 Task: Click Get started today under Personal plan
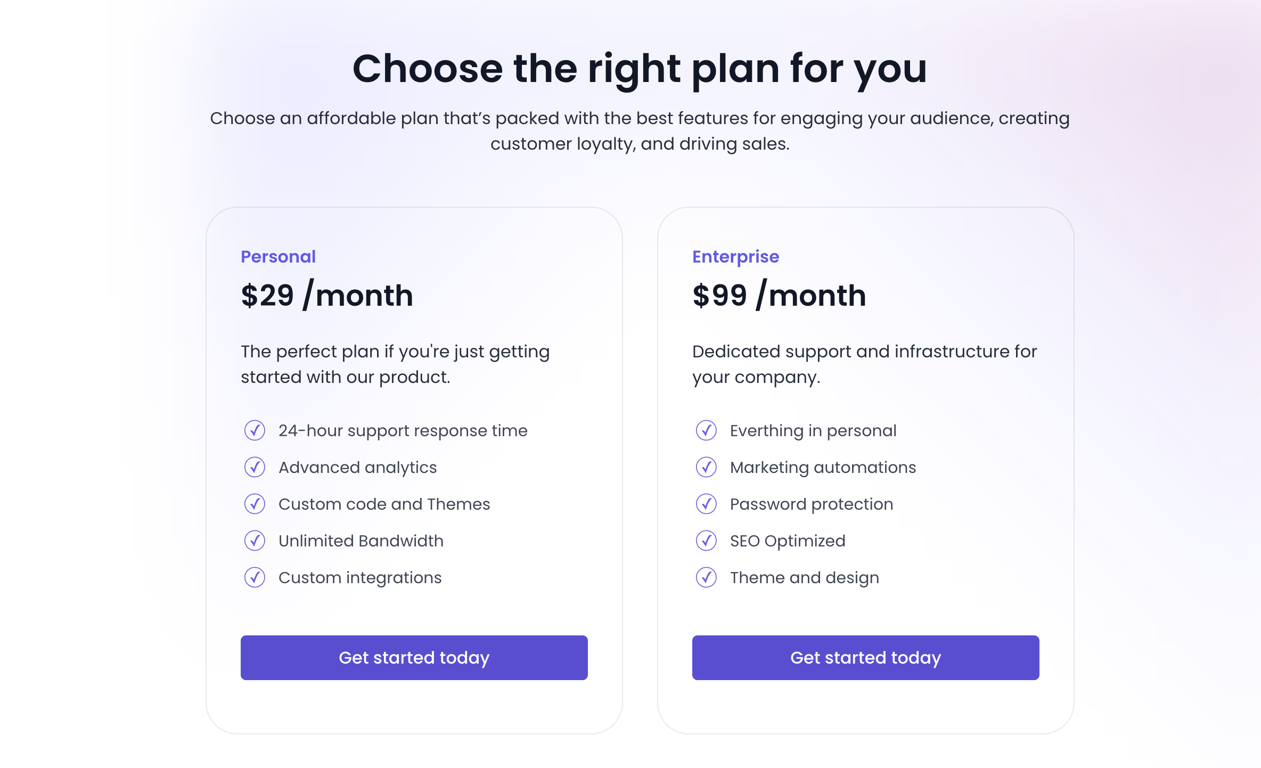[414, 658]
